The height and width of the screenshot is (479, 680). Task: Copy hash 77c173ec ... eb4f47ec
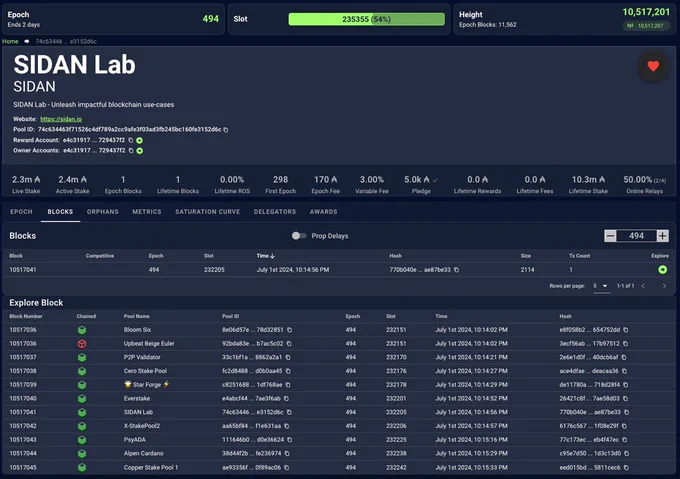624,440
